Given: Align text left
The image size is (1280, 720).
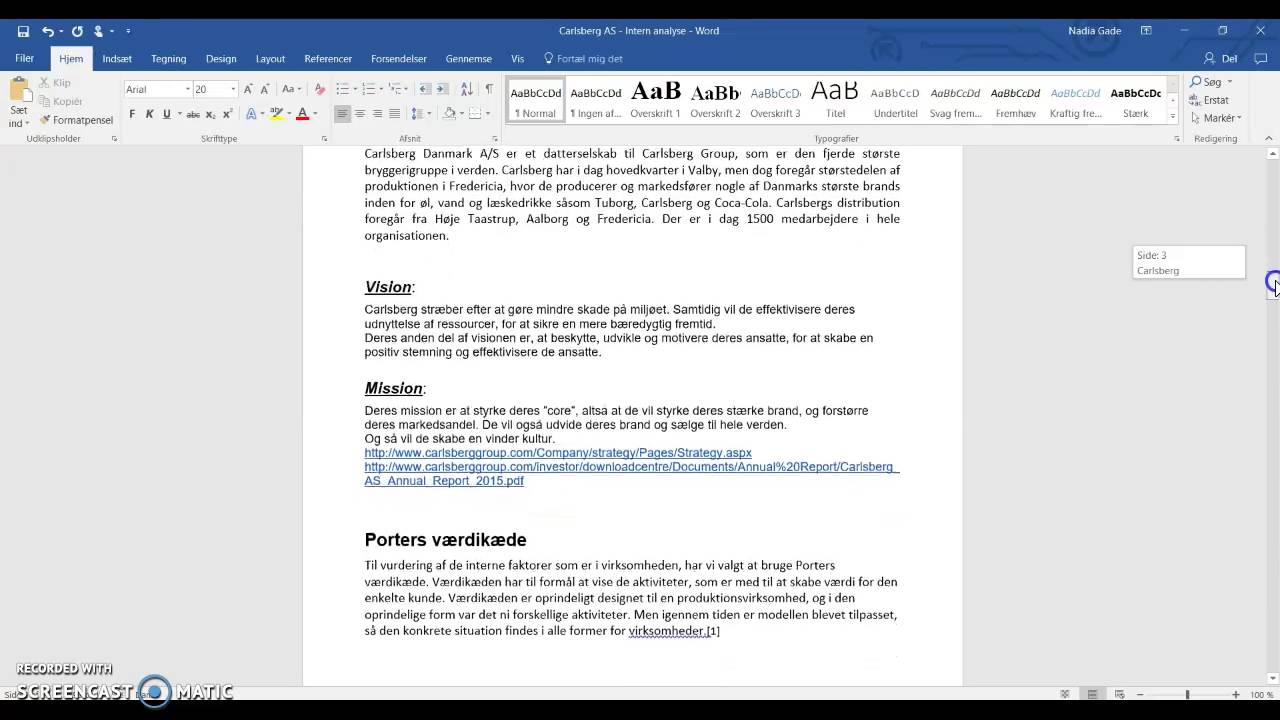Looking at the screenshot, I should coord(342,114).
